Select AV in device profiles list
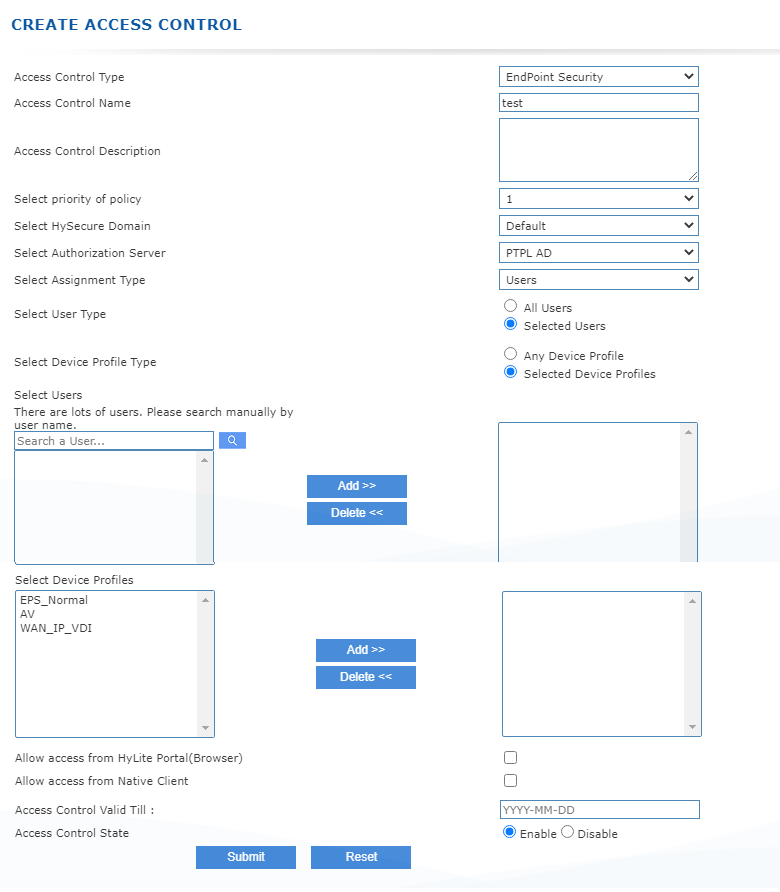 pyautogui.click(x=27, y=614)
